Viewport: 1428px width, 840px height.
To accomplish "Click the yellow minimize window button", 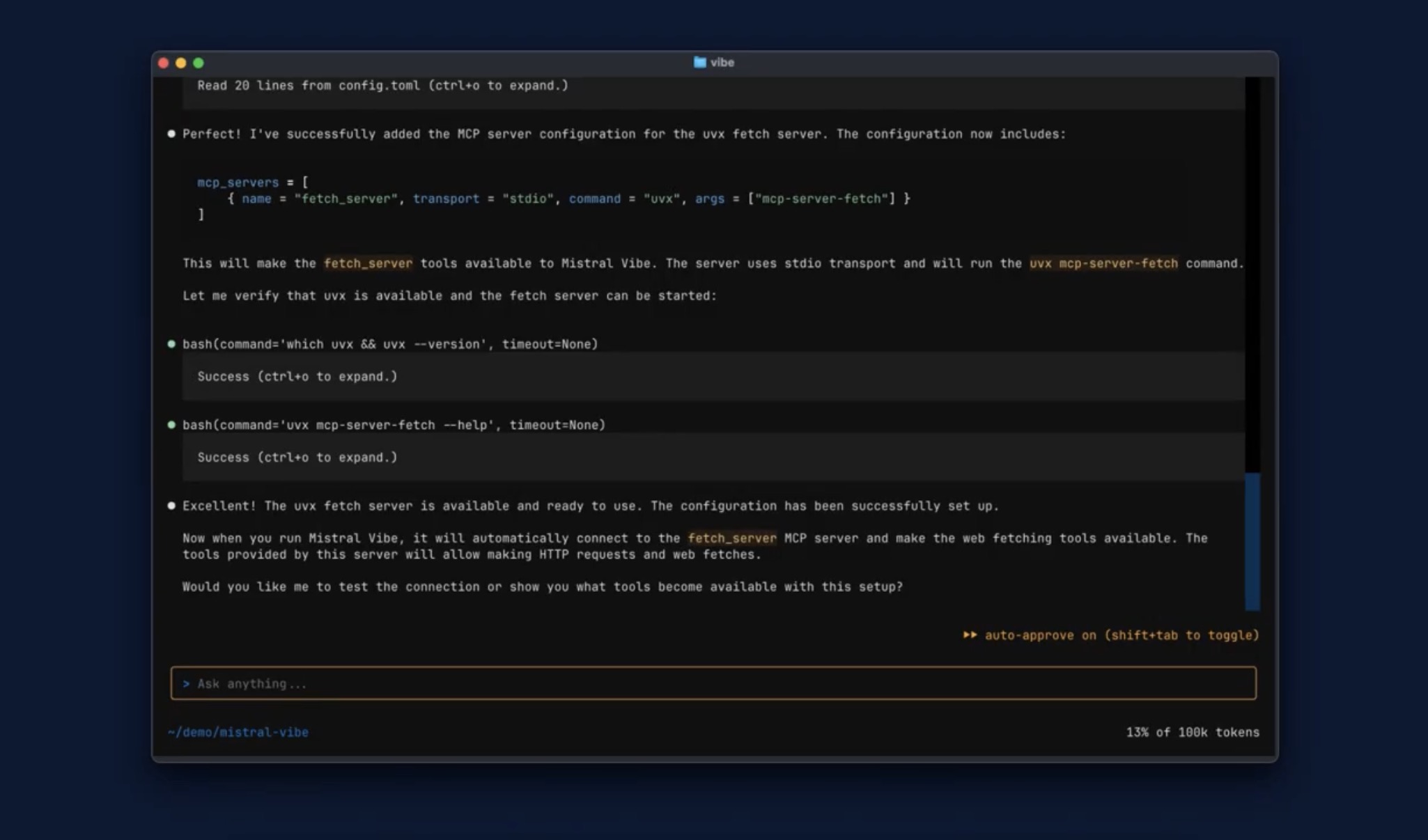I will coord(181,63).
